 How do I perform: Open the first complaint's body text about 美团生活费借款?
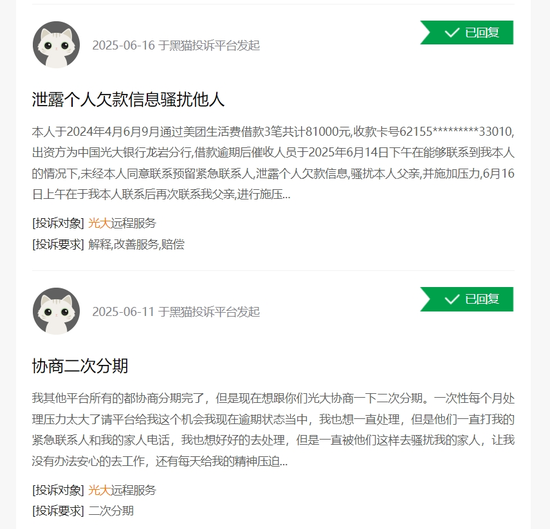pyautogui.click(x=273, y=163)
